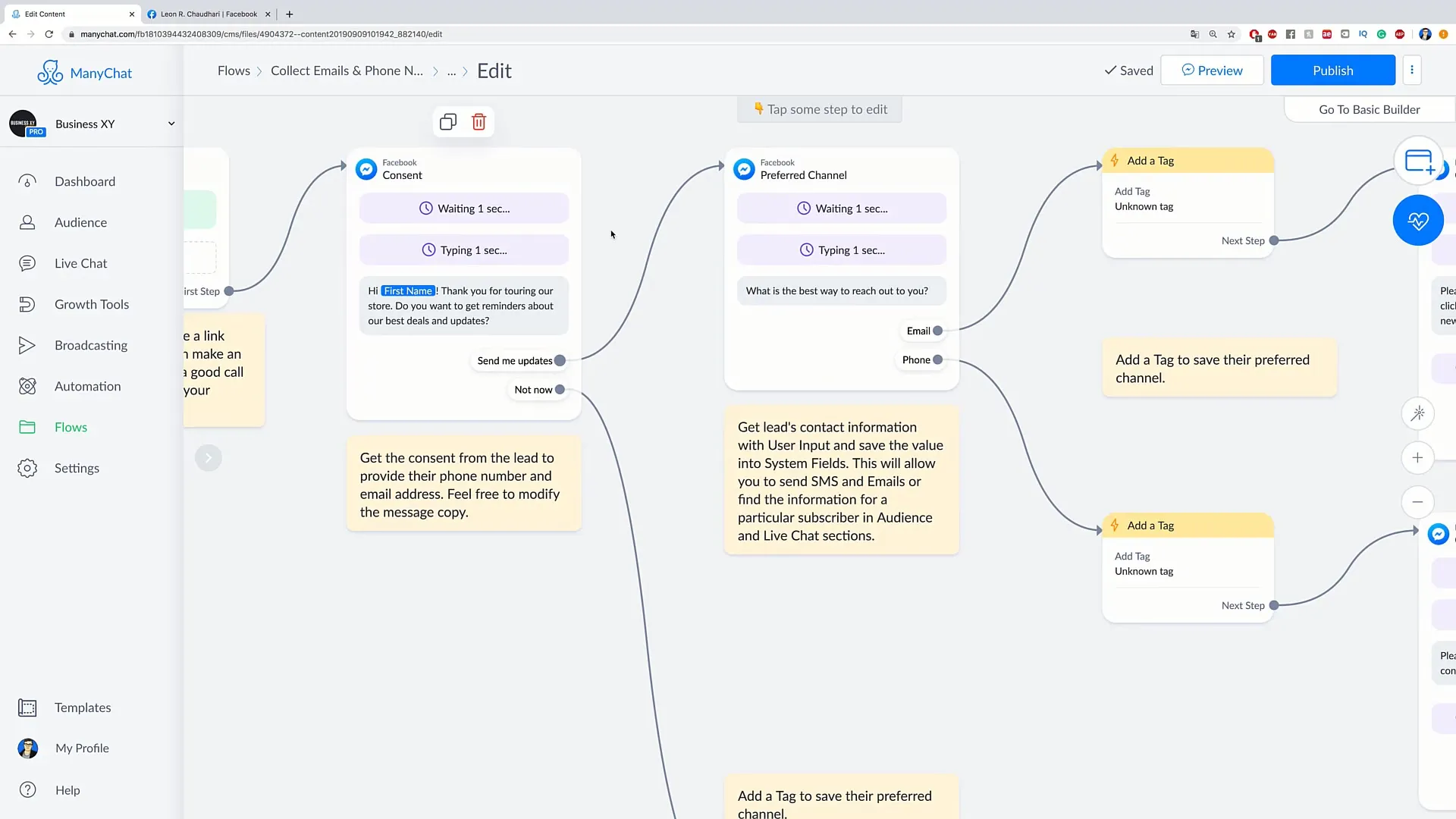Click the 'What is the best way' message
The width and height of the screenshot is (1456, 819).
pos(842,290)
